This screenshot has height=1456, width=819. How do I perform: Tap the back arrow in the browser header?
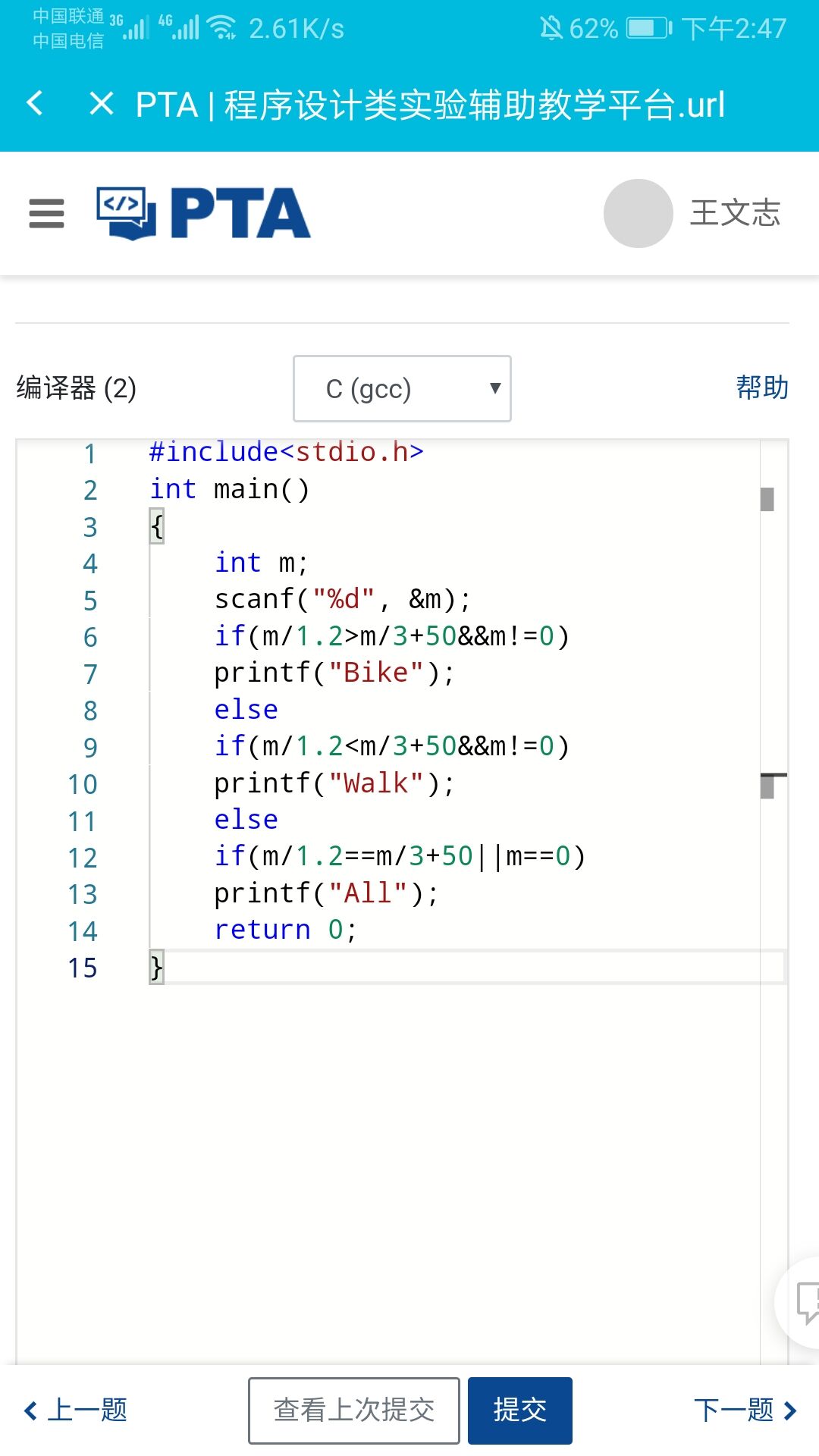point(35,103)
